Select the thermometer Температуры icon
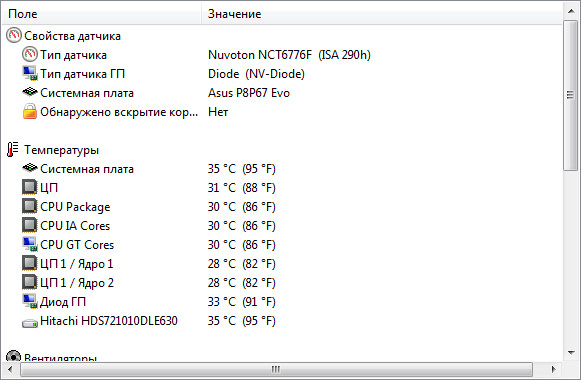Screen dimensions: 581x380 tap(13, 150)
